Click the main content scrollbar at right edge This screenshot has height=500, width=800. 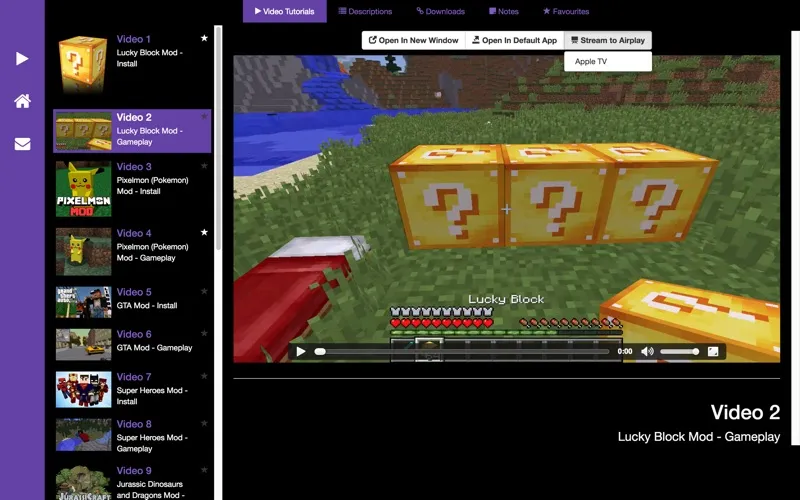796,237
